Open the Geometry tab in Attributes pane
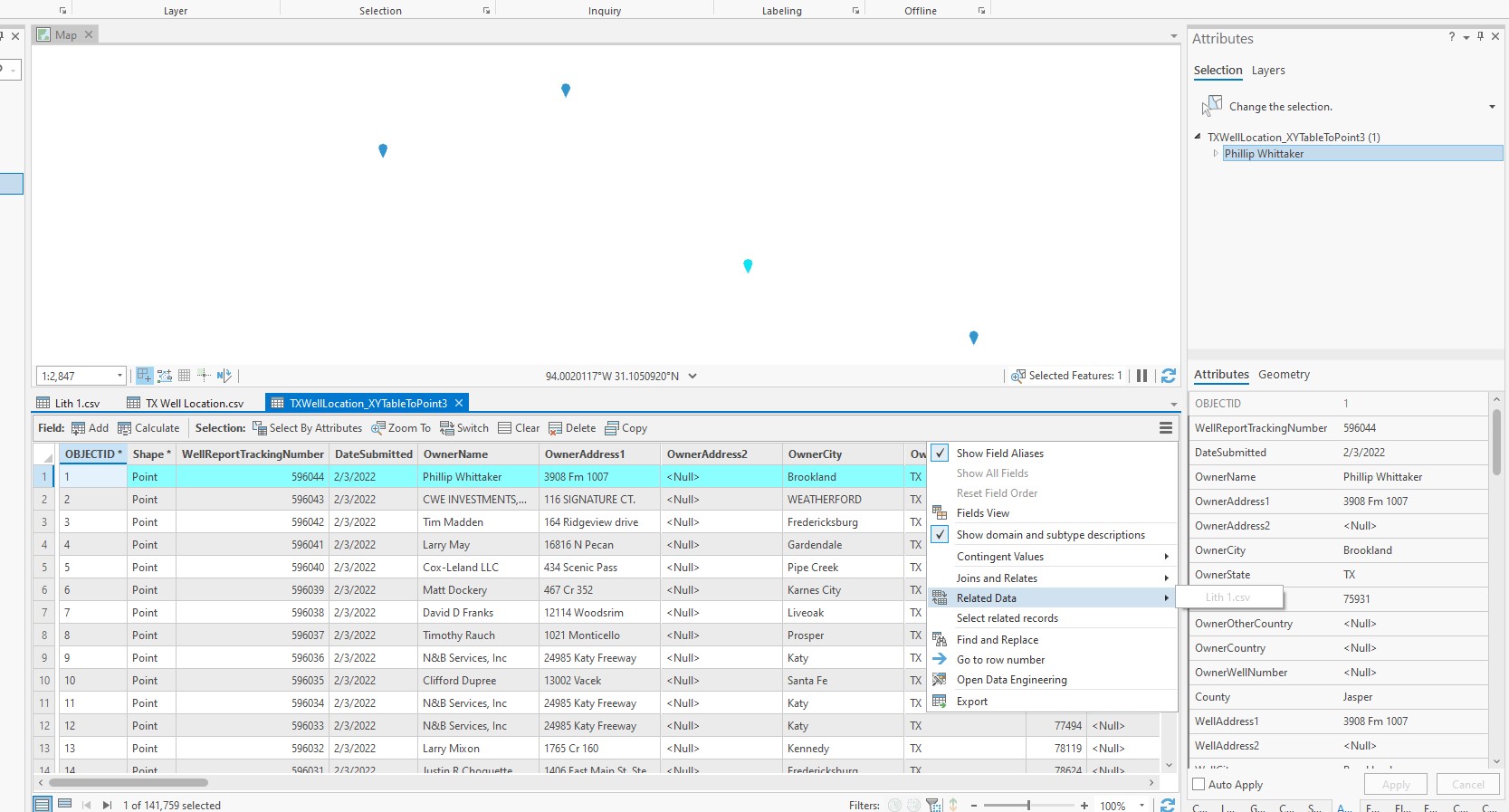Viewport: 1509px width, 812px height. 1284,375
